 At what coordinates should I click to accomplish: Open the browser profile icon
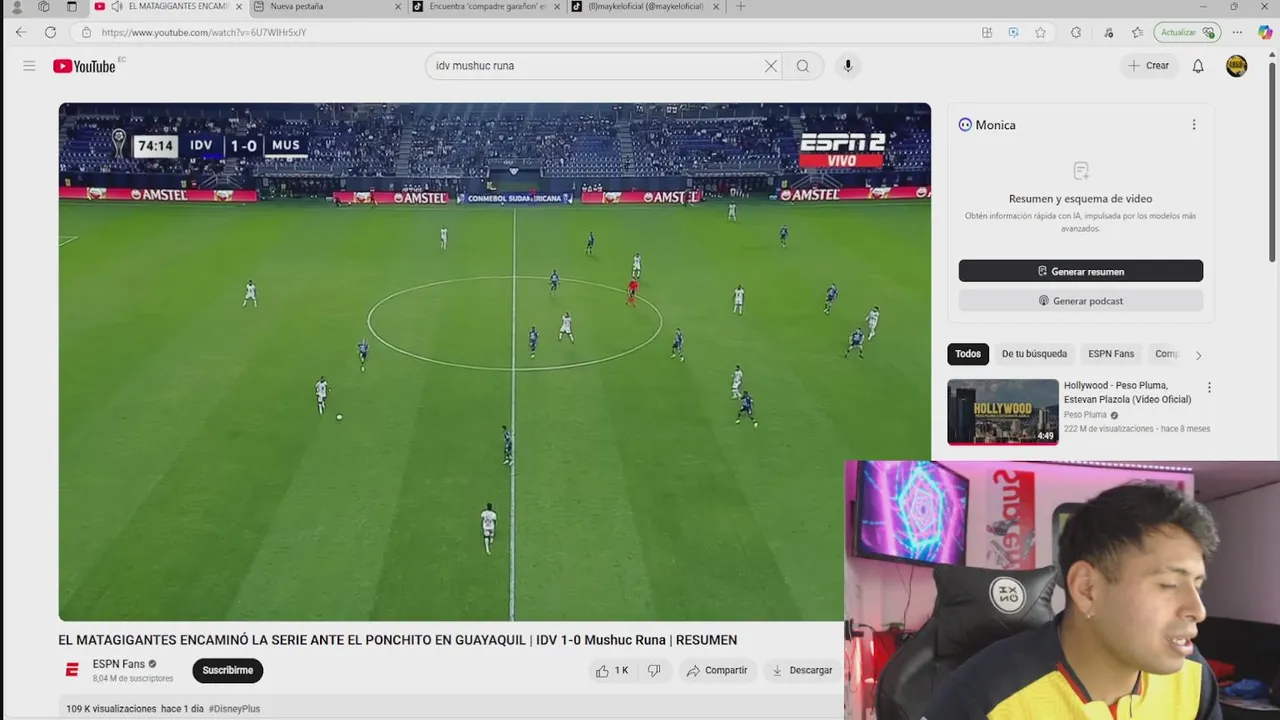(x=17, y=7)
